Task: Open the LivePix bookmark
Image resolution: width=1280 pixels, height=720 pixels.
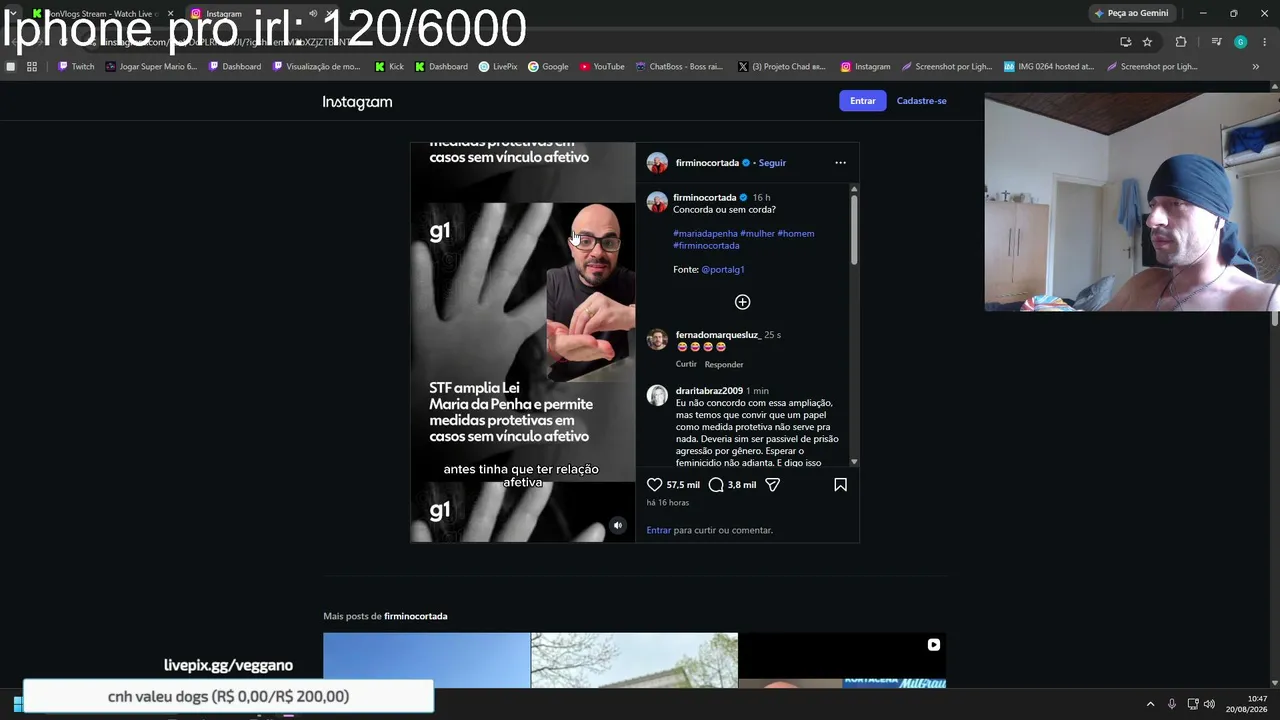Action: [498, 67]
